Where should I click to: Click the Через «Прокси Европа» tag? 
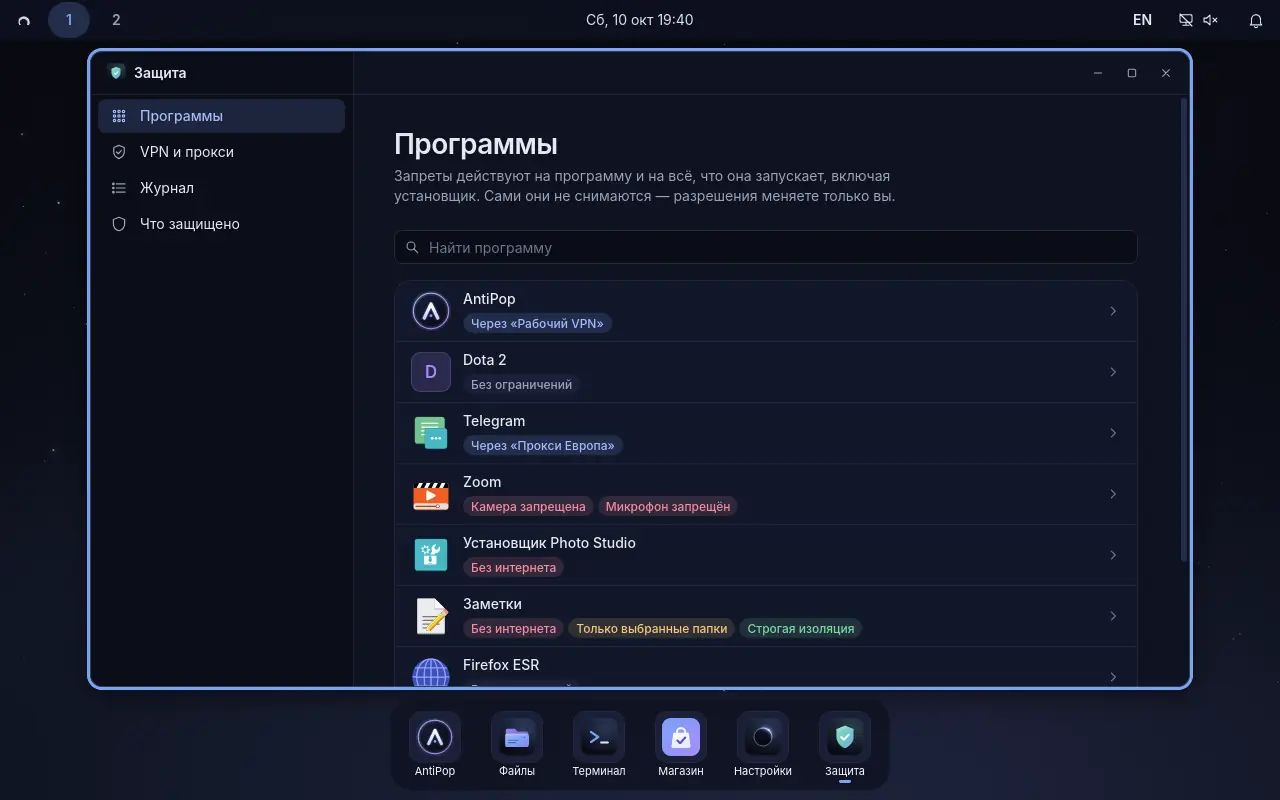pos(543,446)
